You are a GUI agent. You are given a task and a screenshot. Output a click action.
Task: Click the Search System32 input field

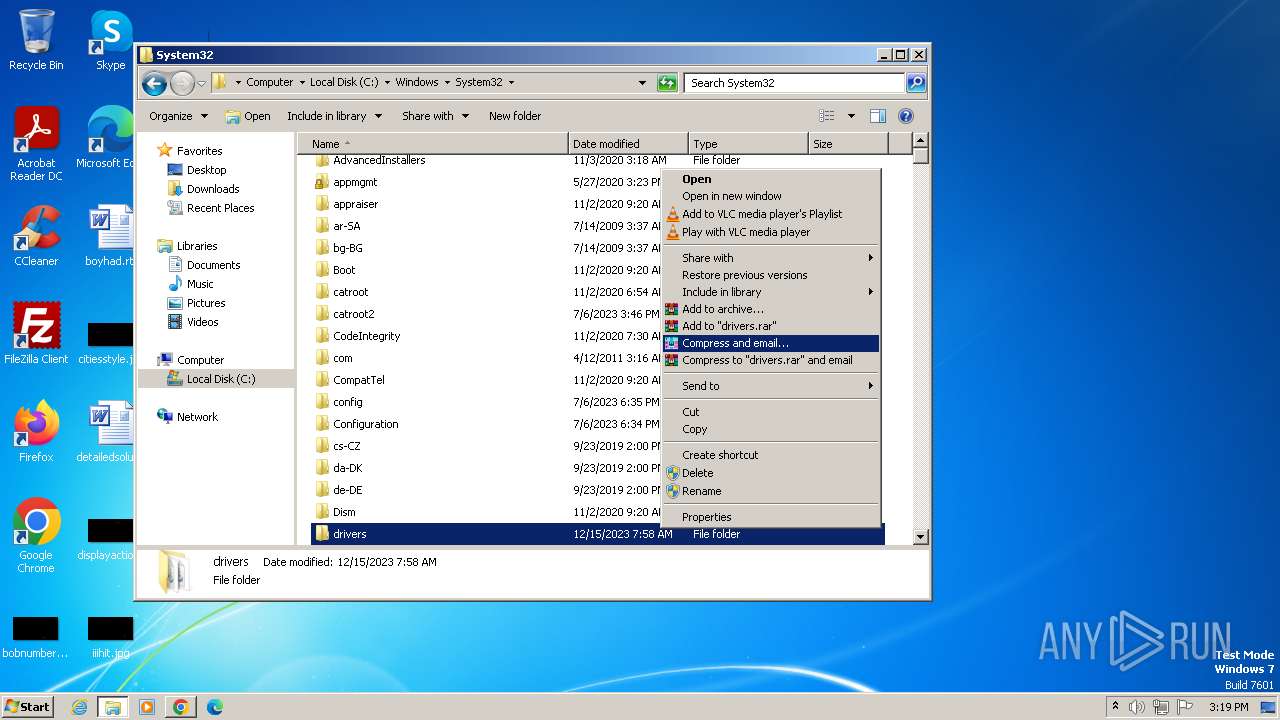[x=793, y=83]
